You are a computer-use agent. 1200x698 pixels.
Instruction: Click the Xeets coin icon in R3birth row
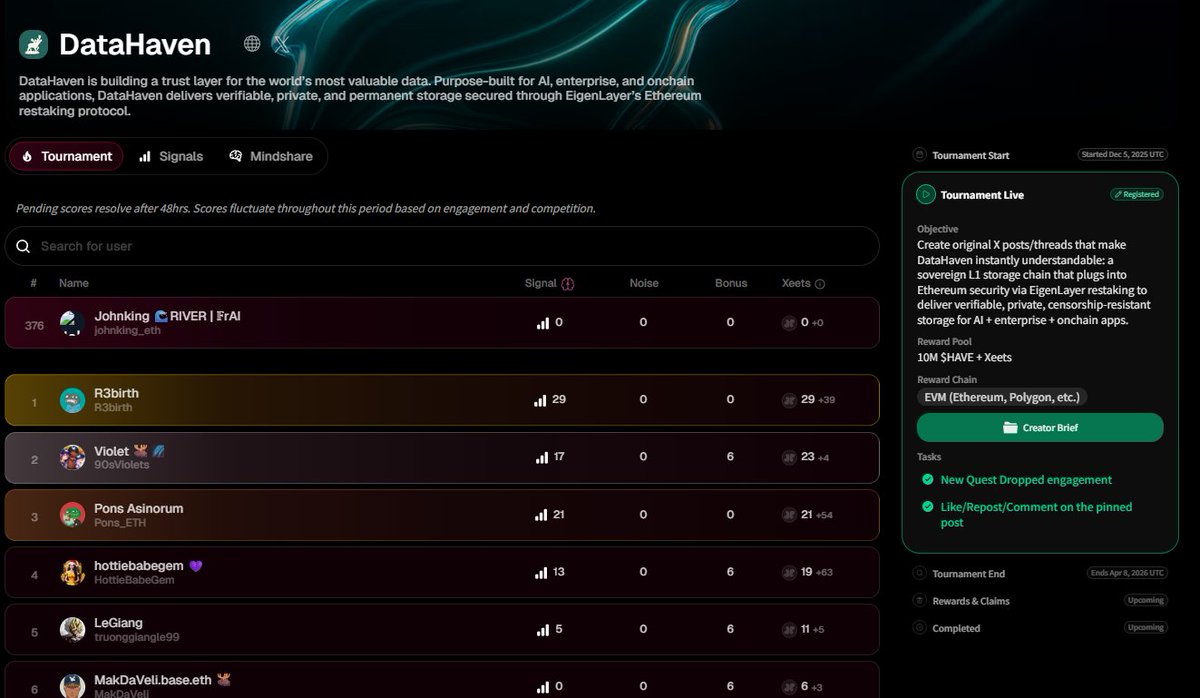(789, 400)
